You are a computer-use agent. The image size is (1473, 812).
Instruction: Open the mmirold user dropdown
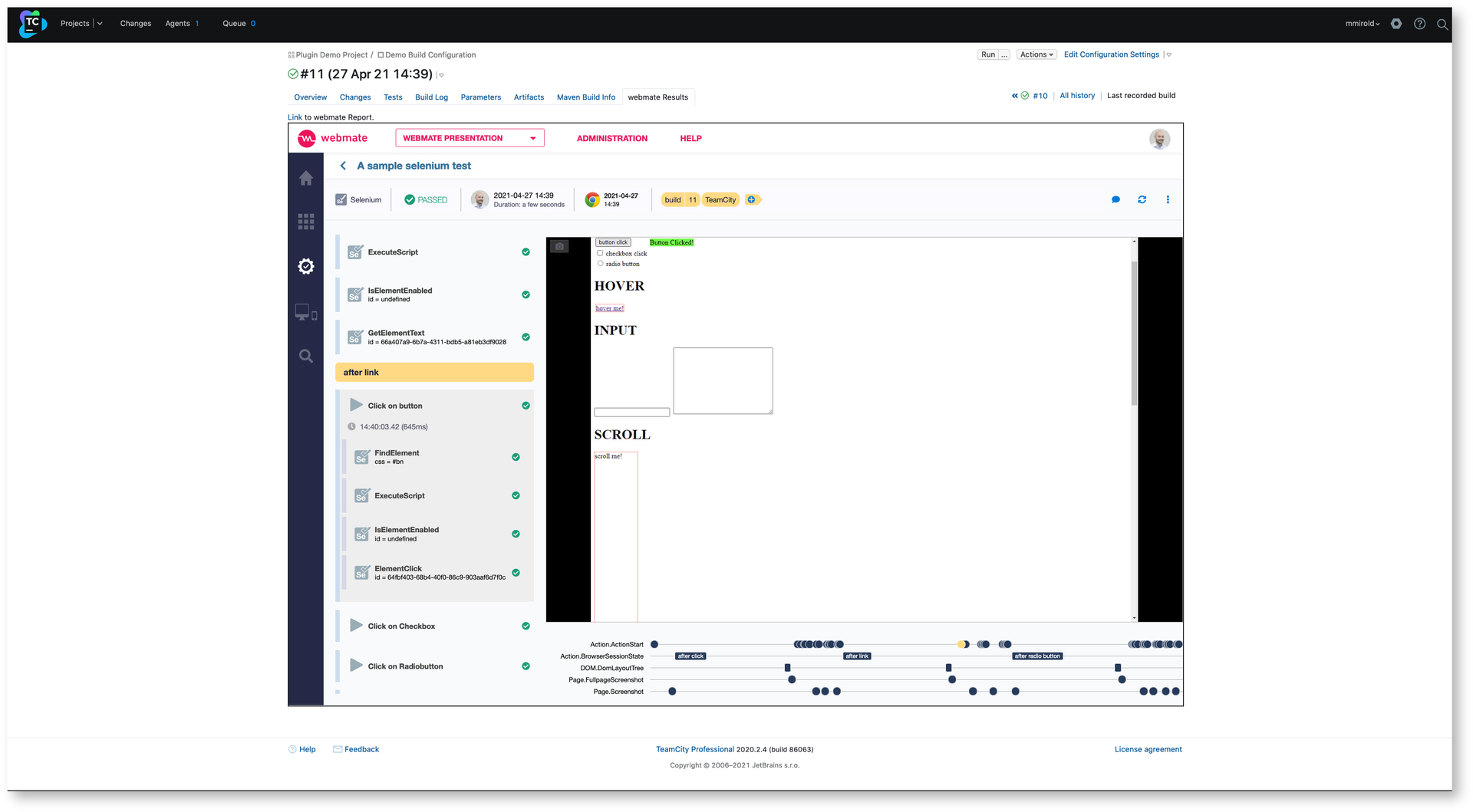[1363, 24]
